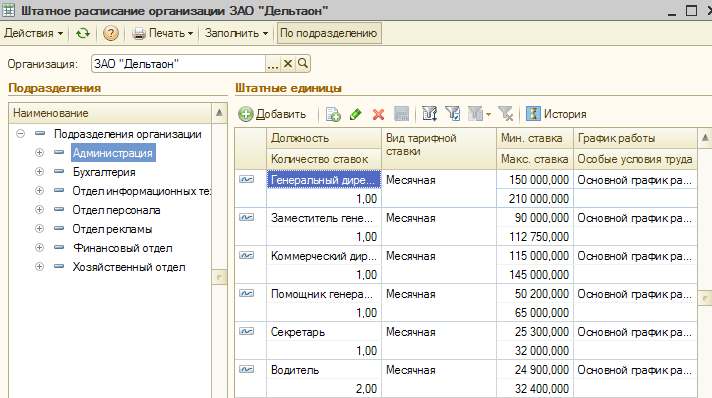Click row icon of Водитель entry
The height and width of the screenshot is (398, 712).
click(247, 369)
